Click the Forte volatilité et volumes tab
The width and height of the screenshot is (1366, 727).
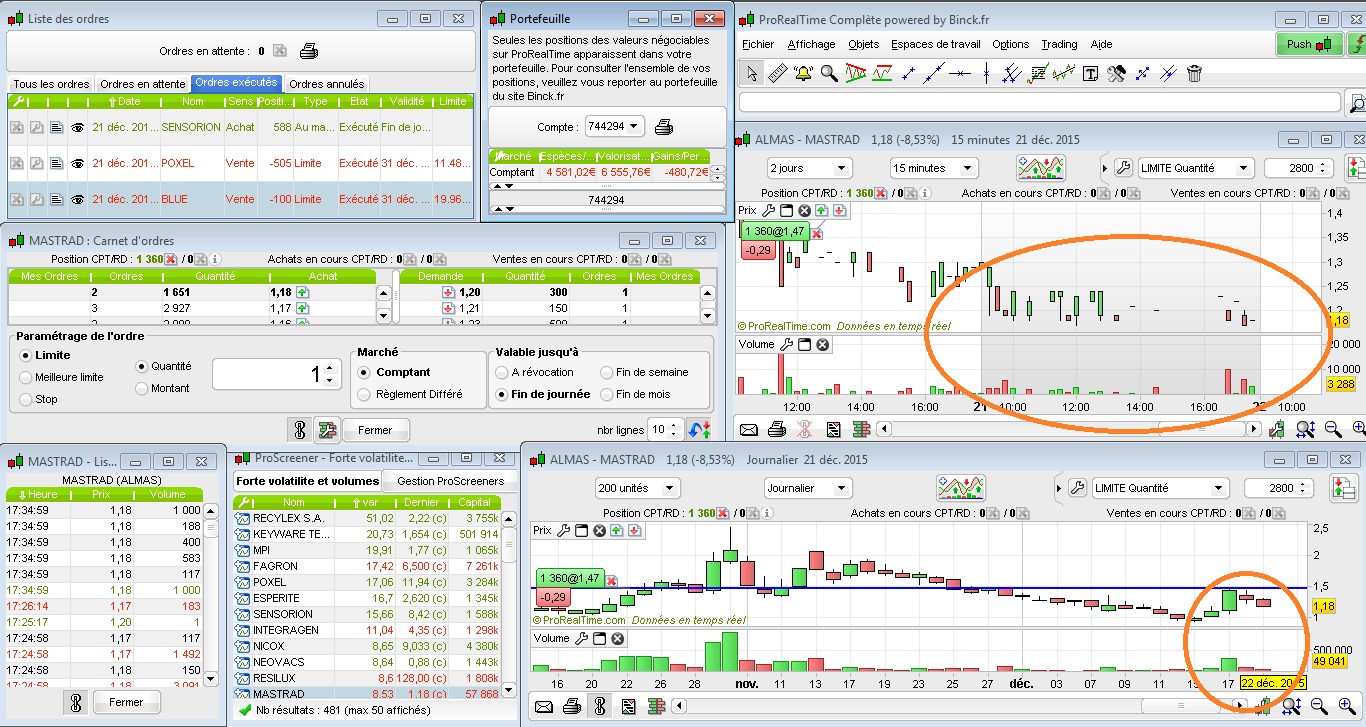pyautogui.click(x=307, y=481)
